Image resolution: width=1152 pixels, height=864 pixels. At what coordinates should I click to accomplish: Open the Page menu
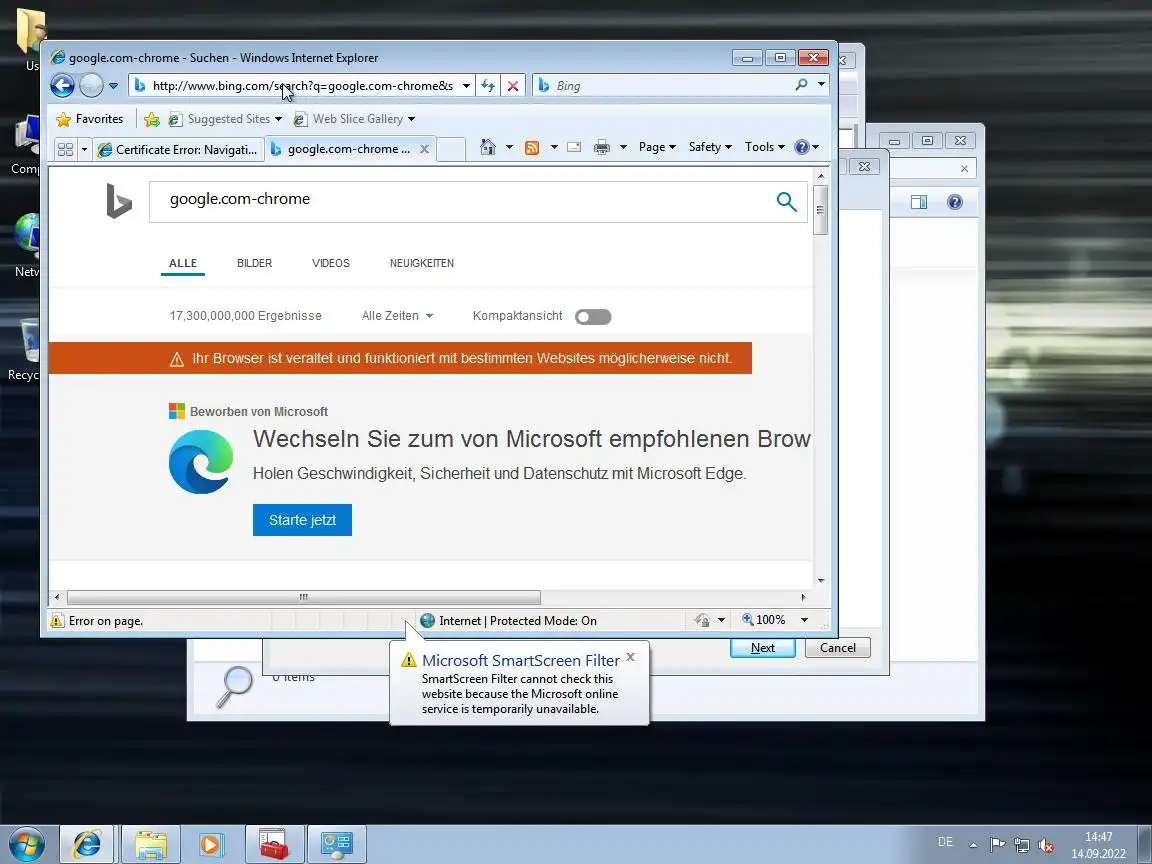coord(657,147)
